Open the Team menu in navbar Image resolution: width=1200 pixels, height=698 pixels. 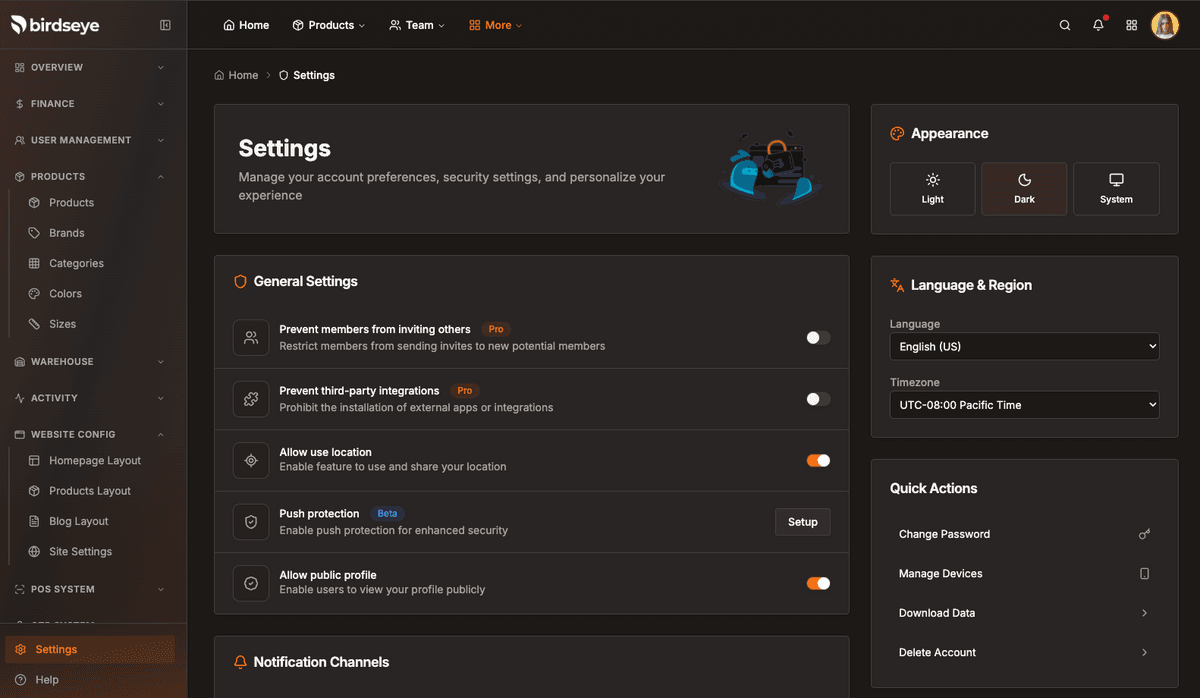pyautogui.click(x=417, y=25)
